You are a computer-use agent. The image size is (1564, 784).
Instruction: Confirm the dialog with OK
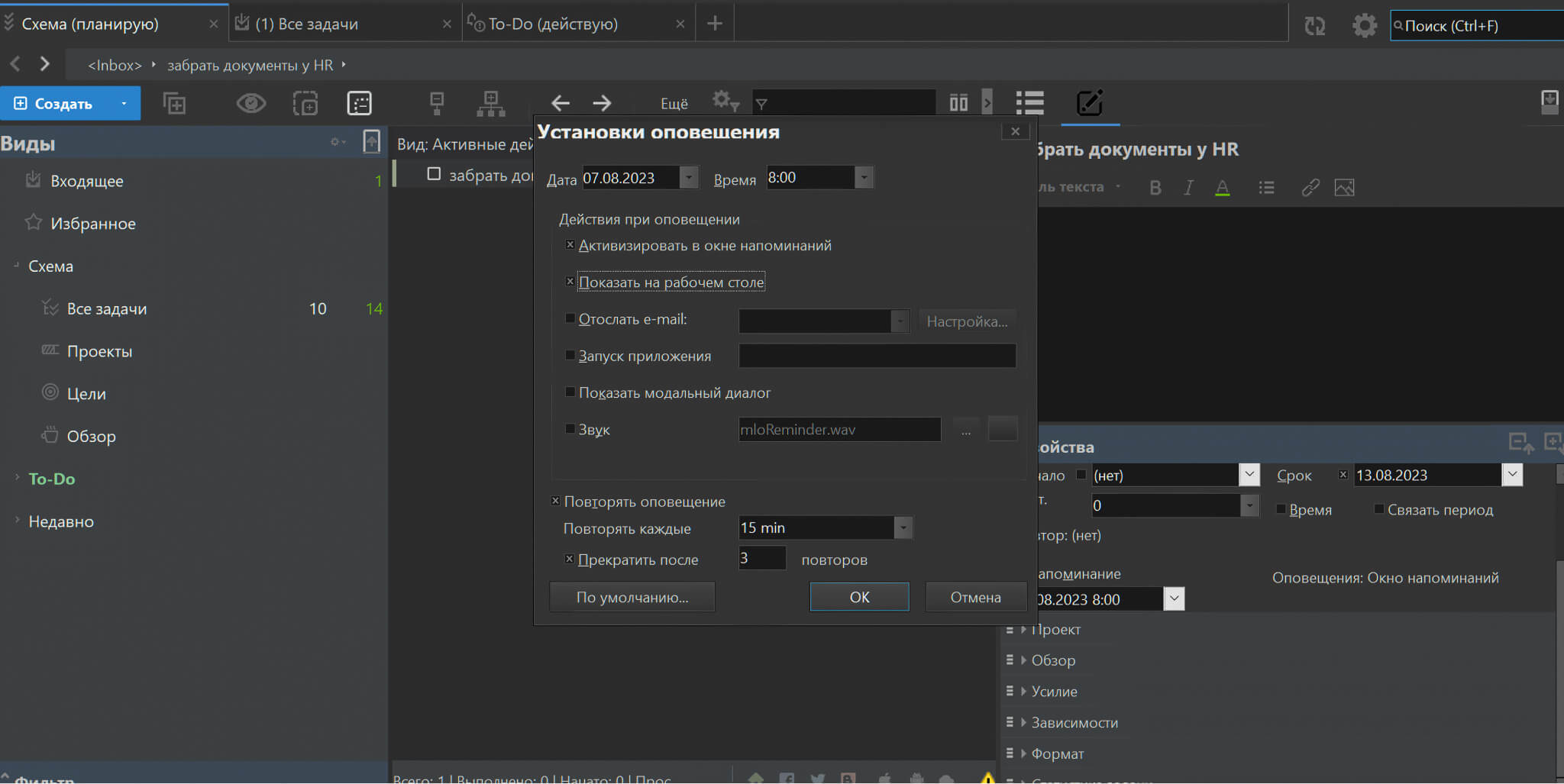tap(859, 597)
